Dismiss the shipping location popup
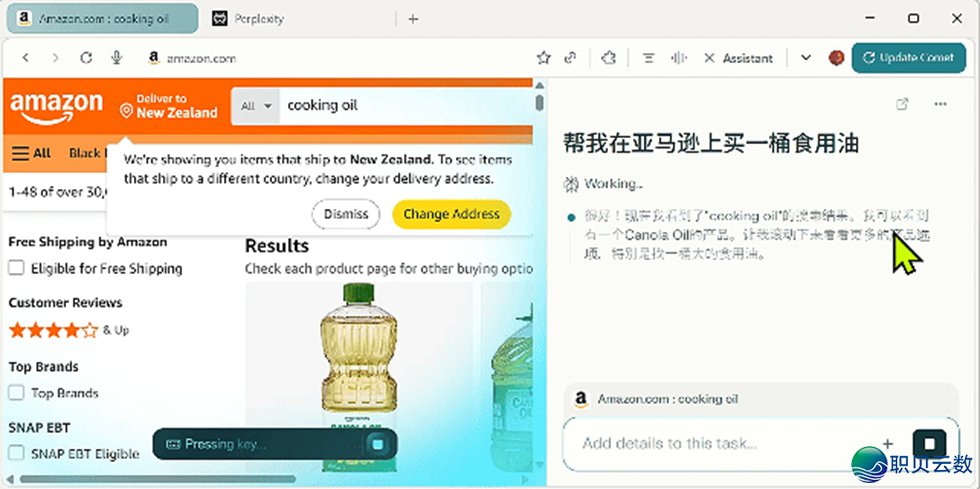Image resolution: width=980 pixels, height=489 pixels. pyautogui.click(x=346, y=214)
